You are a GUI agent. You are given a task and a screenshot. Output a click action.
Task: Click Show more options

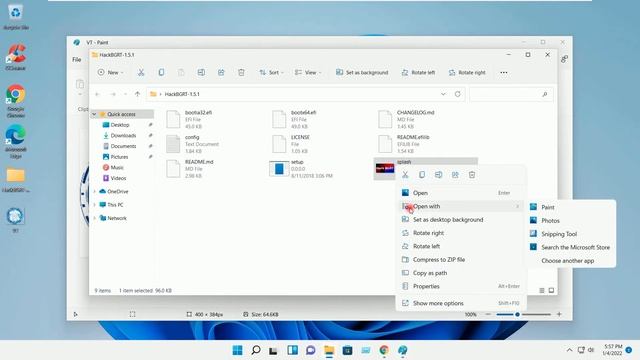[x=461, y=303]
